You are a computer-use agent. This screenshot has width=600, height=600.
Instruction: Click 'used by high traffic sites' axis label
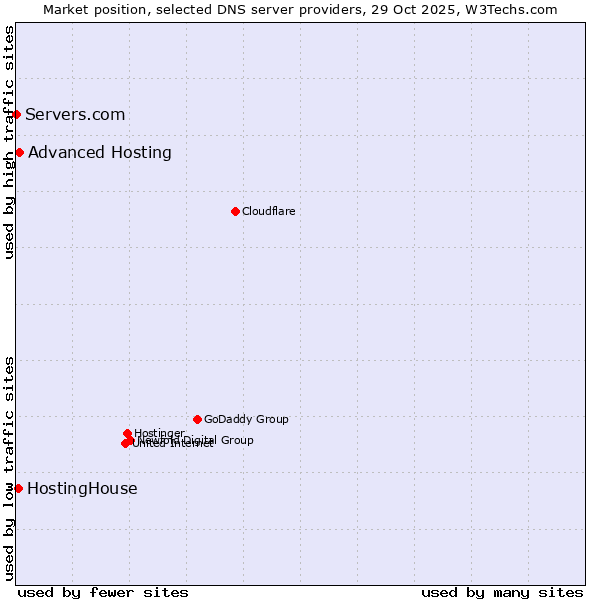(9, 142)
